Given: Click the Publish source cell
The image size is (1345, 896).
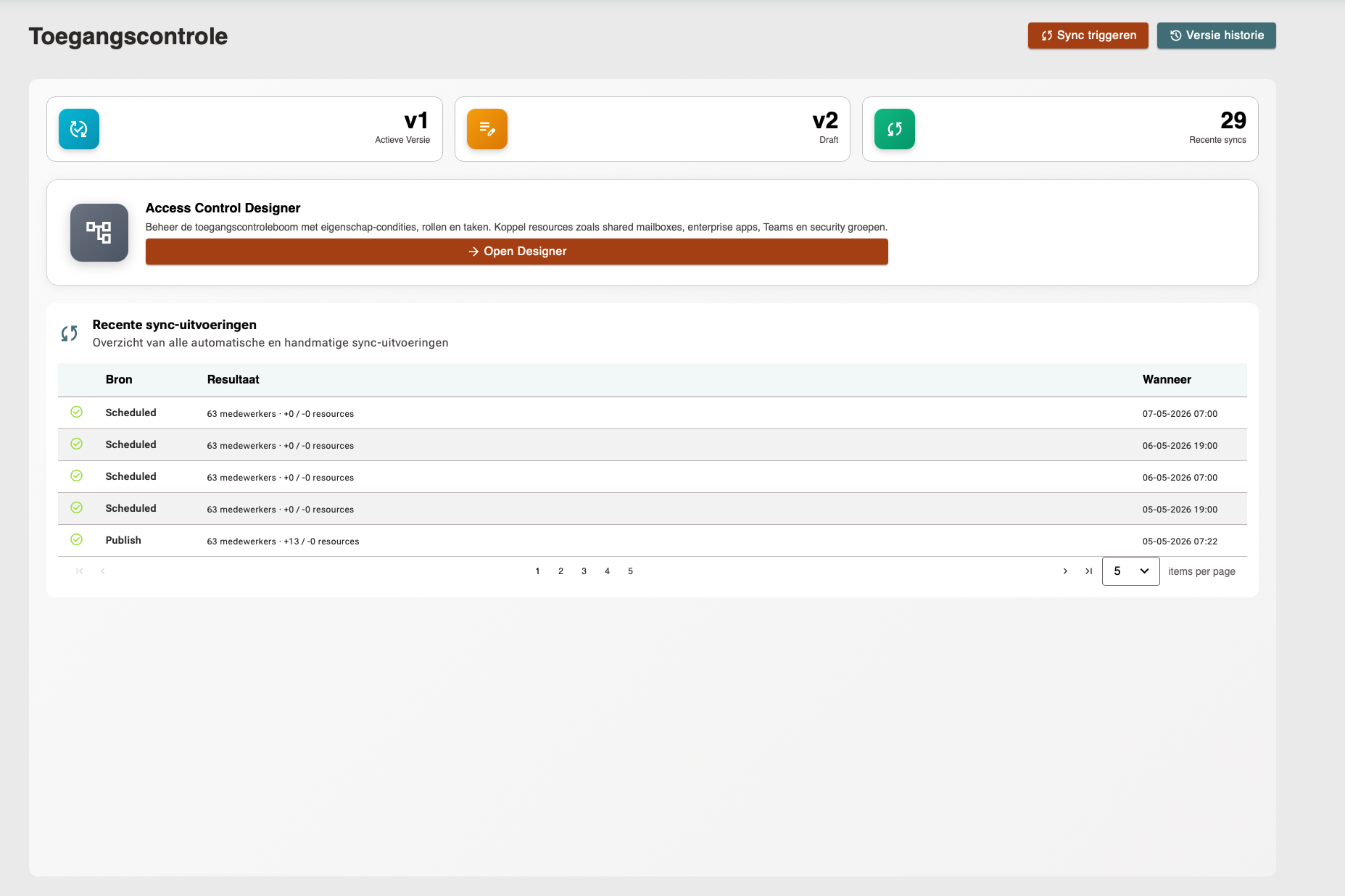Looking at the screenshot, I should point(123,540).
